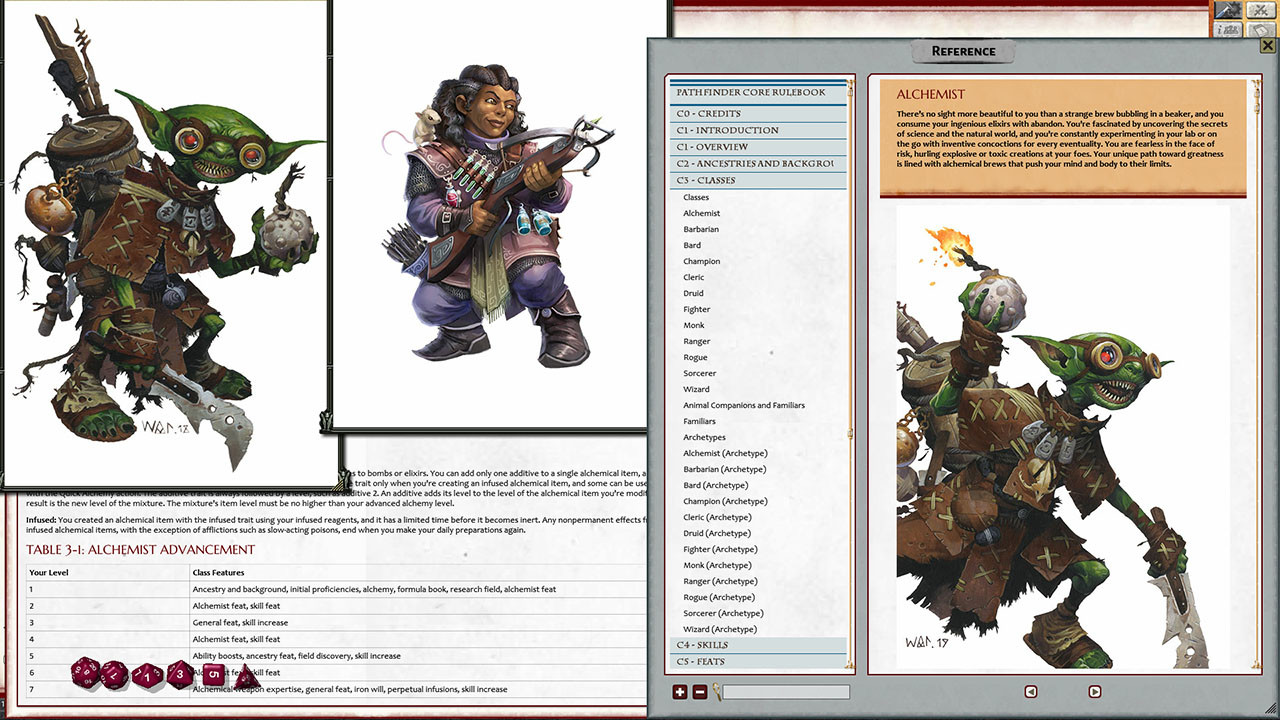Expand the C4 - Skills chapter
Screen dimensions: 1280x720
click(758, 645)
